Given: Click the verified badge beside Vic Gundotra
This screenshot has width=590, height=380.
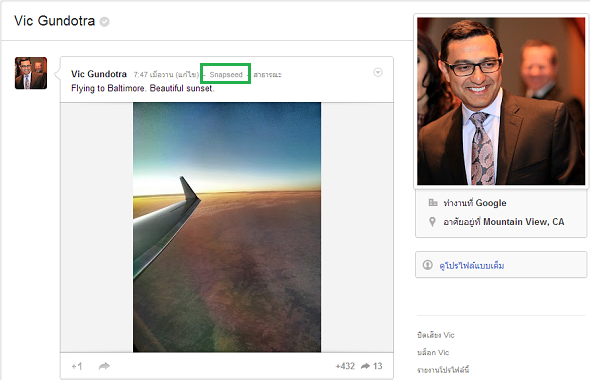Looking at the screenshot, I should [x=105, y=22].
